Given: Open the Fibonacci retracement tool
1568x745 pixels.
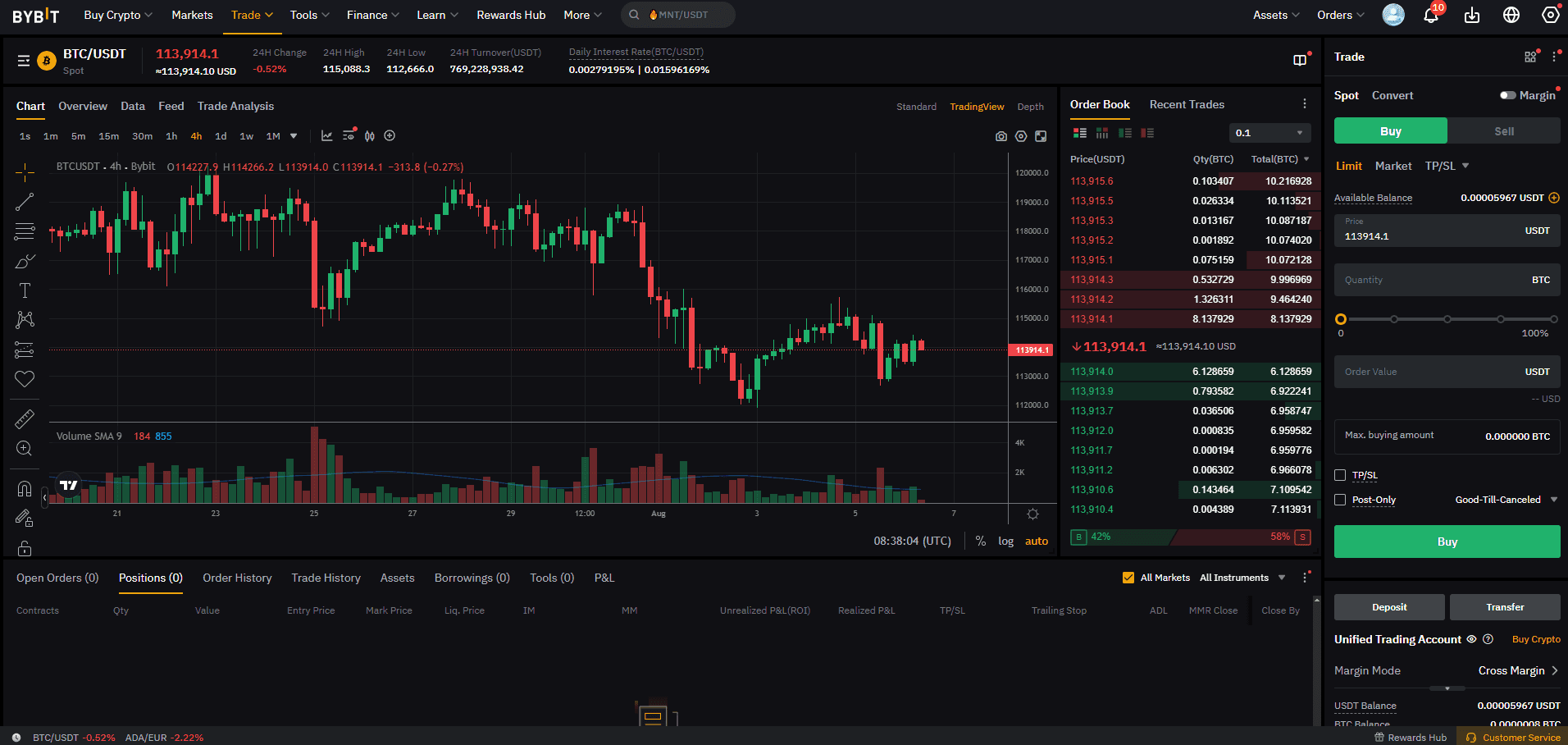Looking at the screenshot, I should tap(25, 231).
